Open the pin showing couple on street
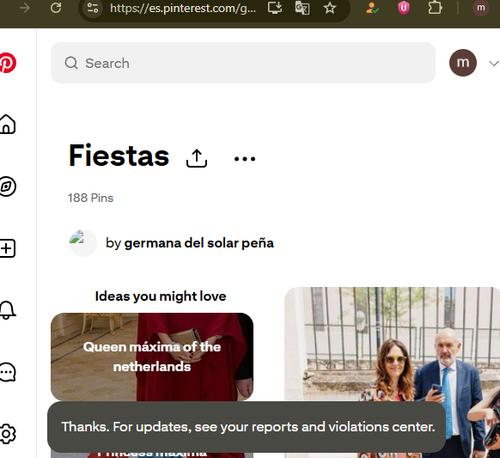Image resolution: width=500 pixels, height=458 pixels. coord(392,372)
